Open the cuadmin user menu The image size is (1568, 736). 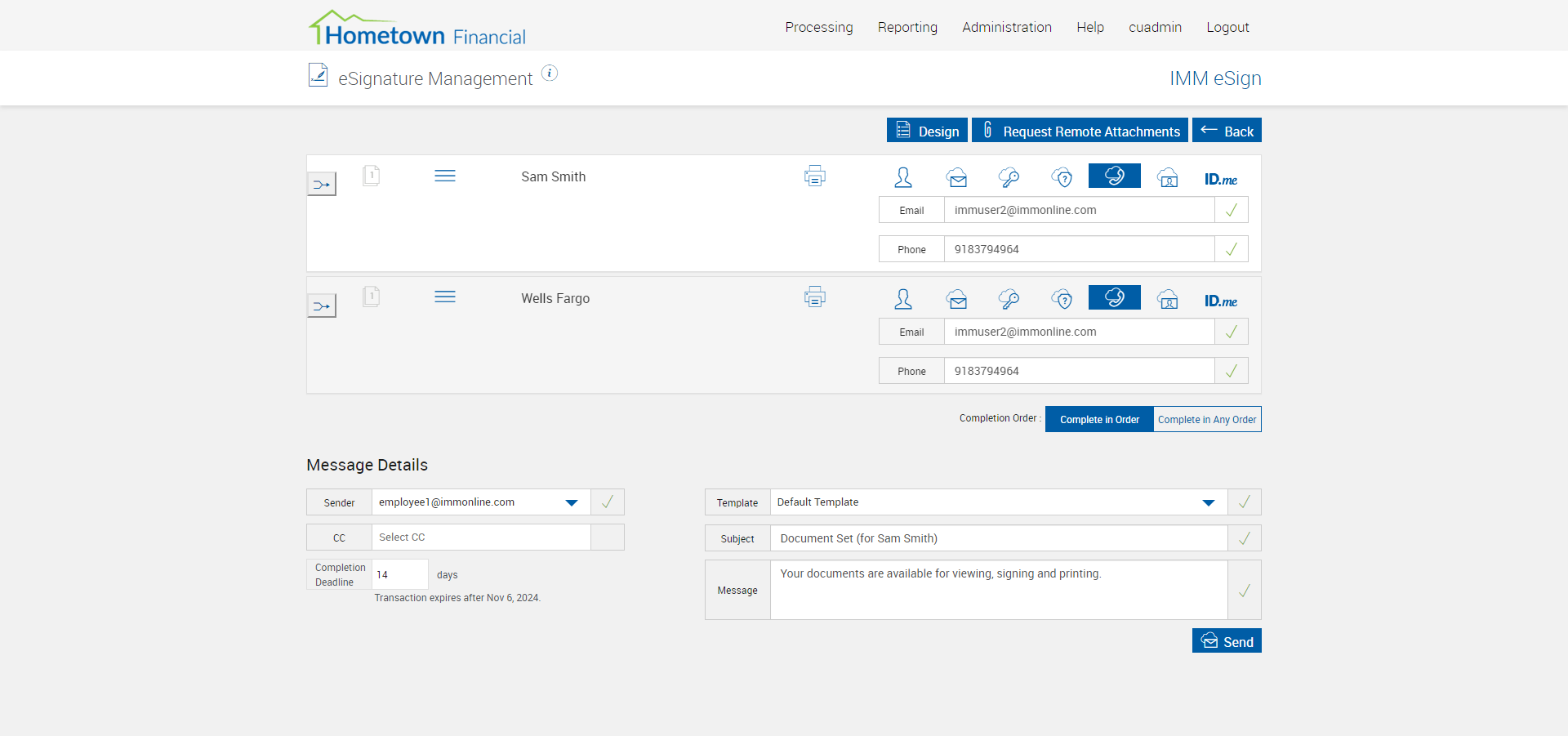[1155, 27]
